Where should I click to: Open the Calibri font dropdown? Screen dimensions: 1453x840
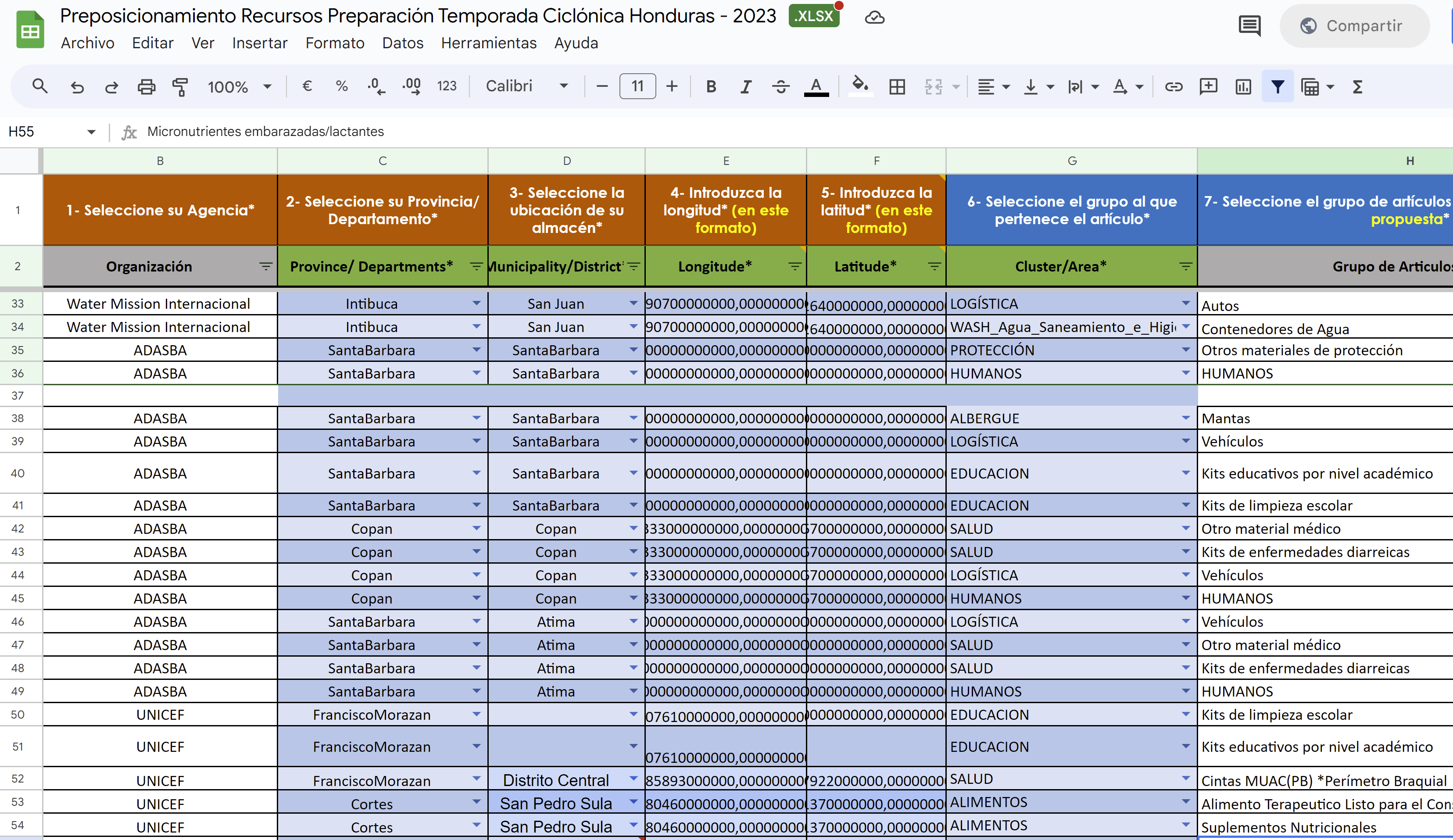[x=527, y=86]
